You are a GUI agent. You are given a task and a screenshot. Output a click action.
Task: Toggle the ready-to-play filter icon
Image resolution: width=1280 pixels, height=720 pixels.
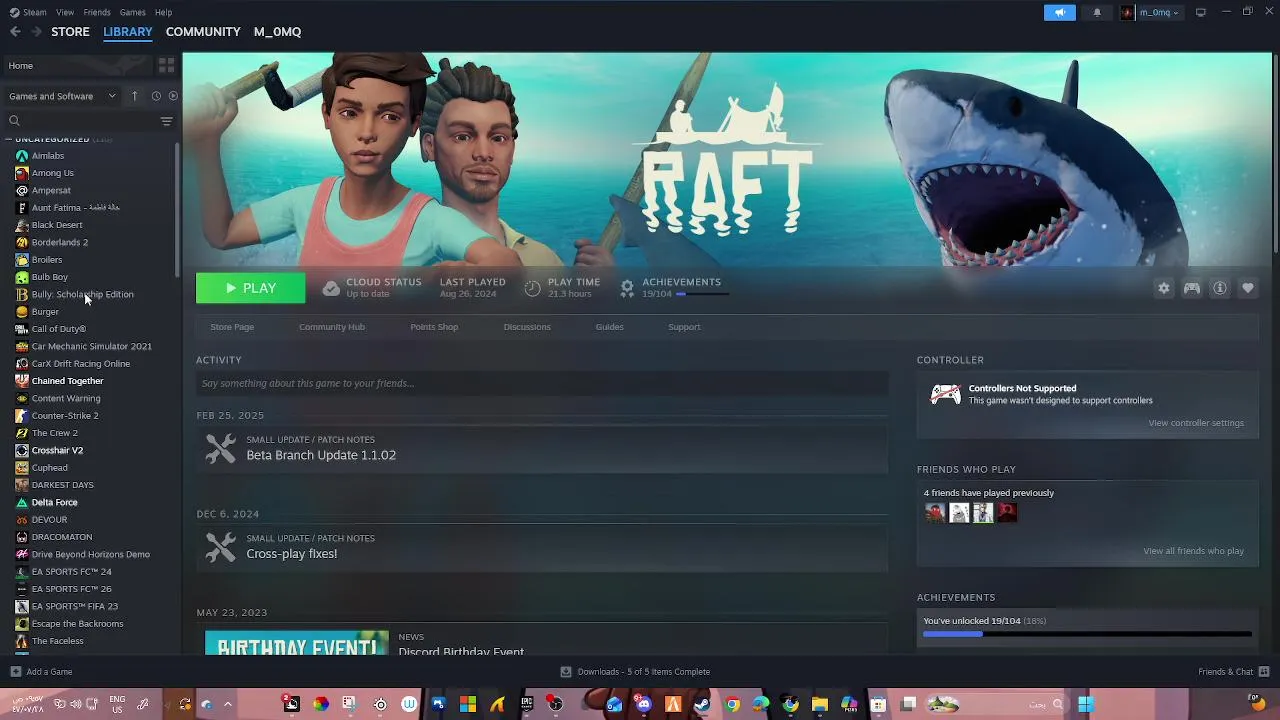pos(173,96)
